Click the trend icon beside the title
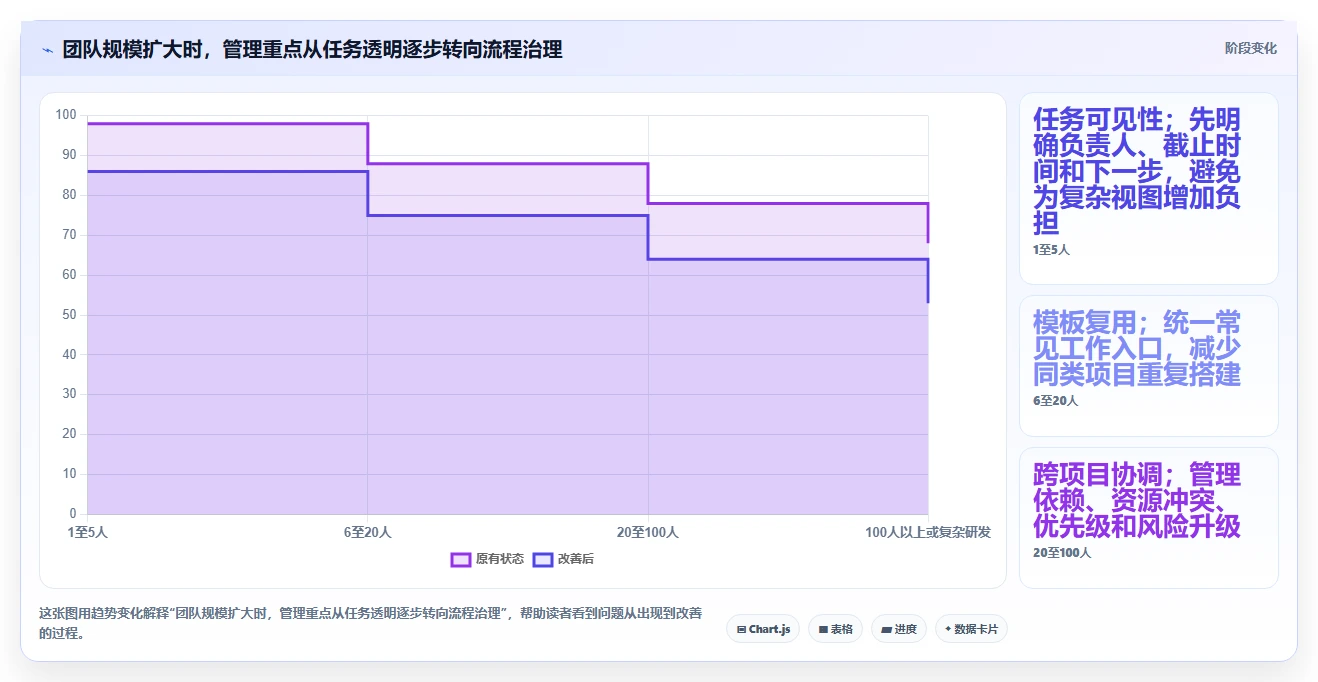The height and width of the screenshot is (682, 1318). click(x=47, y=50)
